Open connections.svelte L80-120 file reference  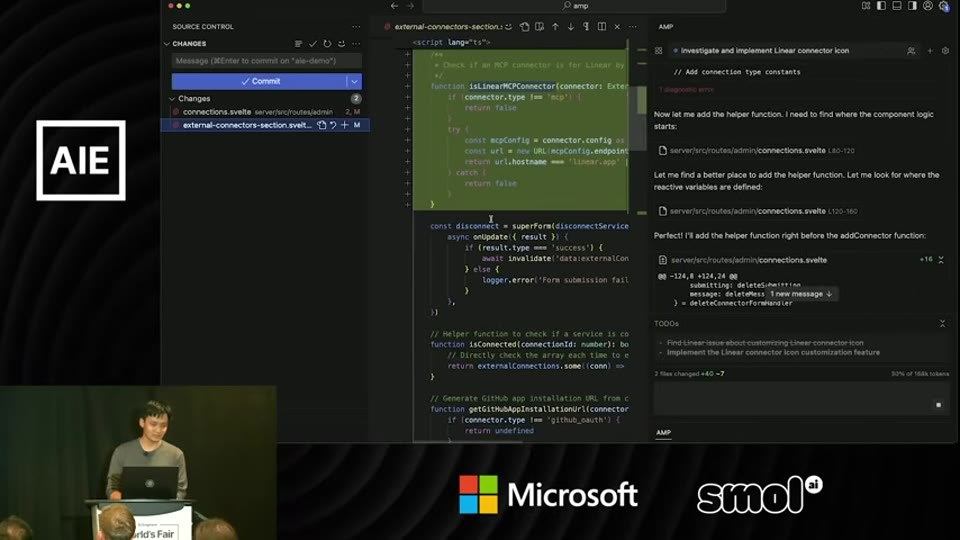[x=757, y=151]
